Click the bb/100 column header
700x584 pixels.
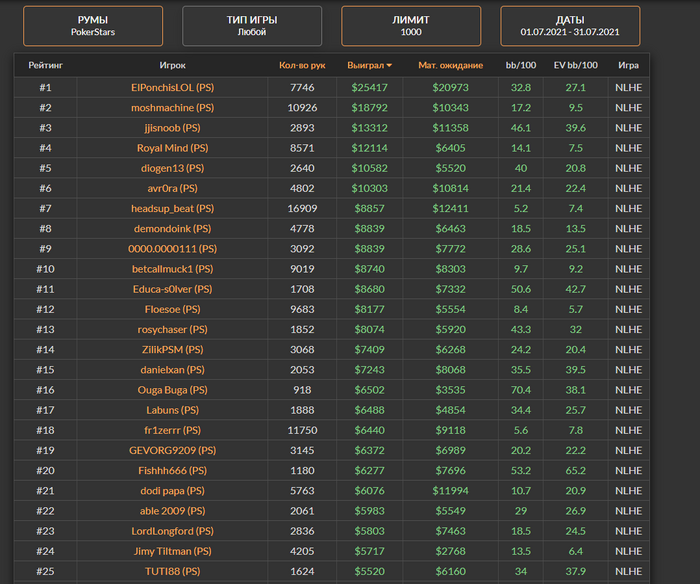coord(521,65)
